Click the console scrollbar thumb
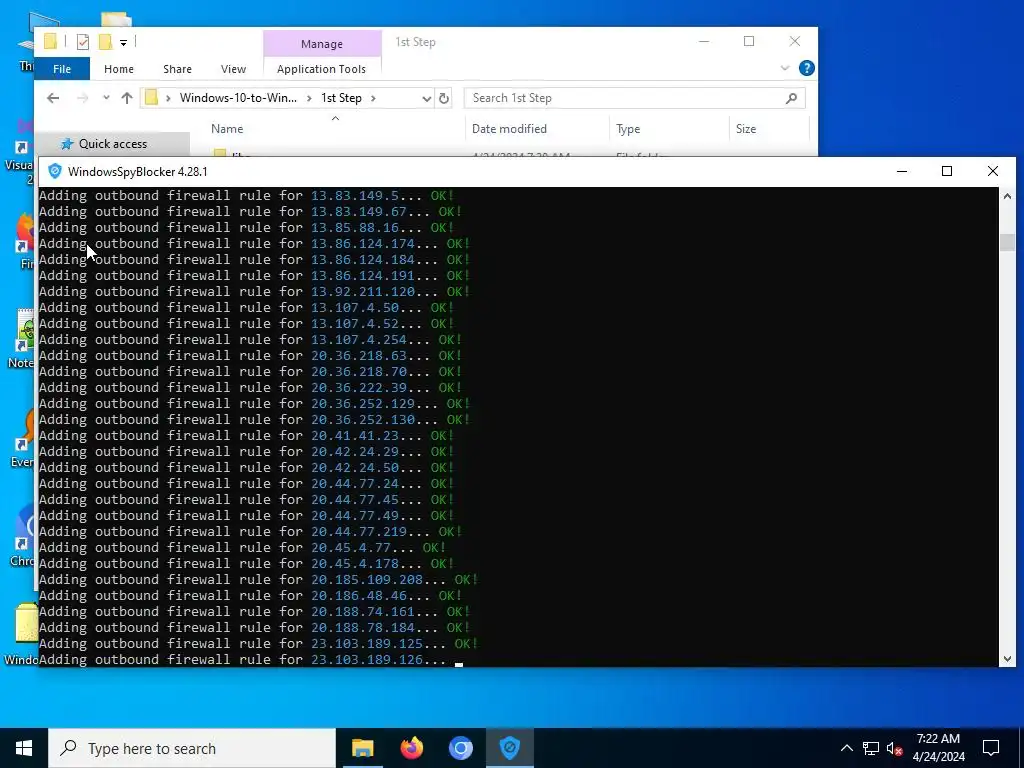 pyautogui.click(x=1007, y=242)
